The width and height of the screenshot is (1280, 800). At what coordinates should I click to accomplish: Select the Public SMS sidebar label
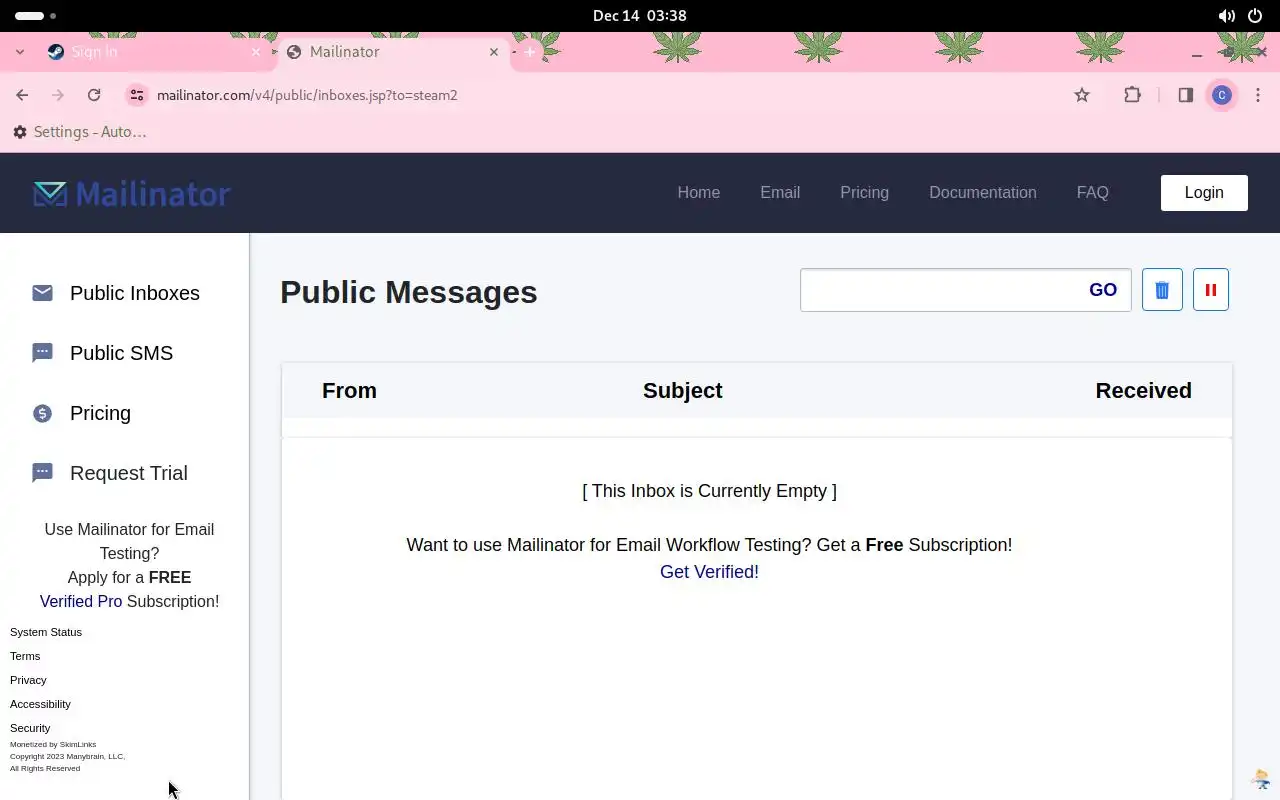point(121,353)
